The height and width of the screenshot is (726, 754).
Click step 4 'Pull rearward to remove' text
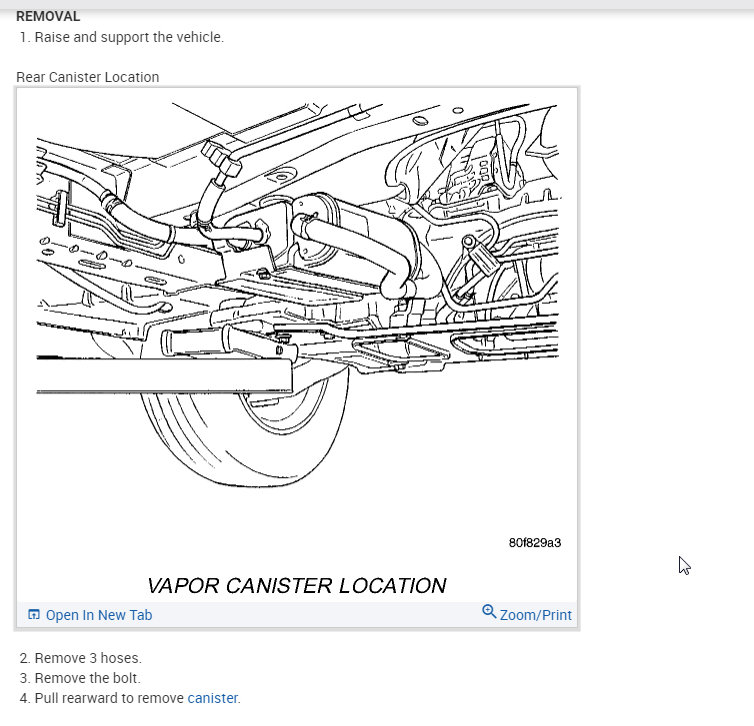(x=110, y=698)
